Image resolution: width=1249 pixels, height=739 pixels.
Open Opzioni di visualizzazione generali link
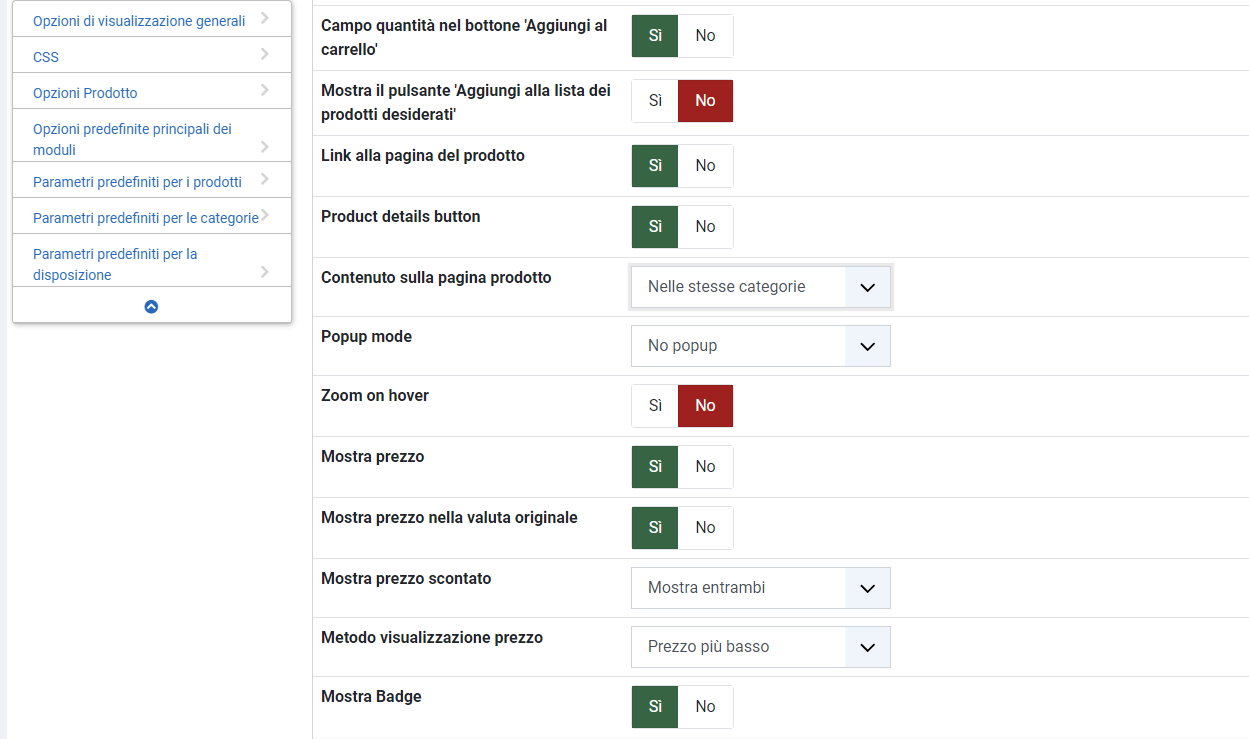tap(139, 21)
